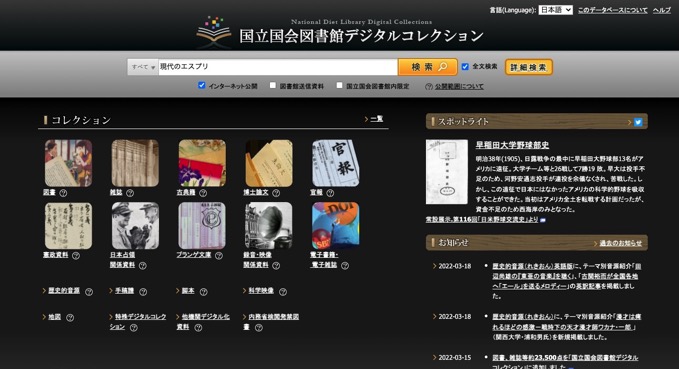Viewport: 679px width, 369px height.
Task: Open このデータベースについて link
Action: click(x=613, y=10)
